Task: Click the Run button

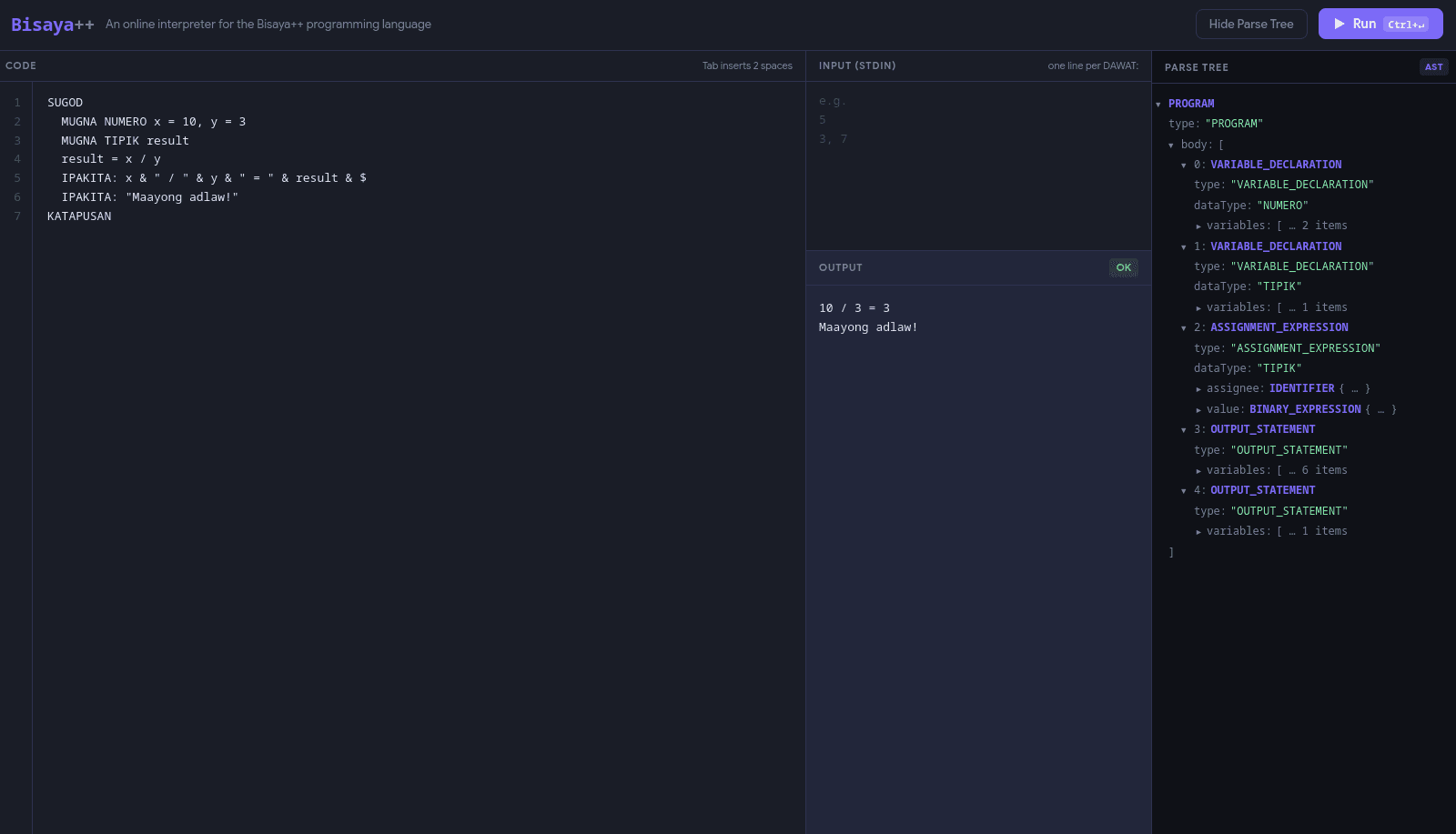Action: coord(1380,24)
